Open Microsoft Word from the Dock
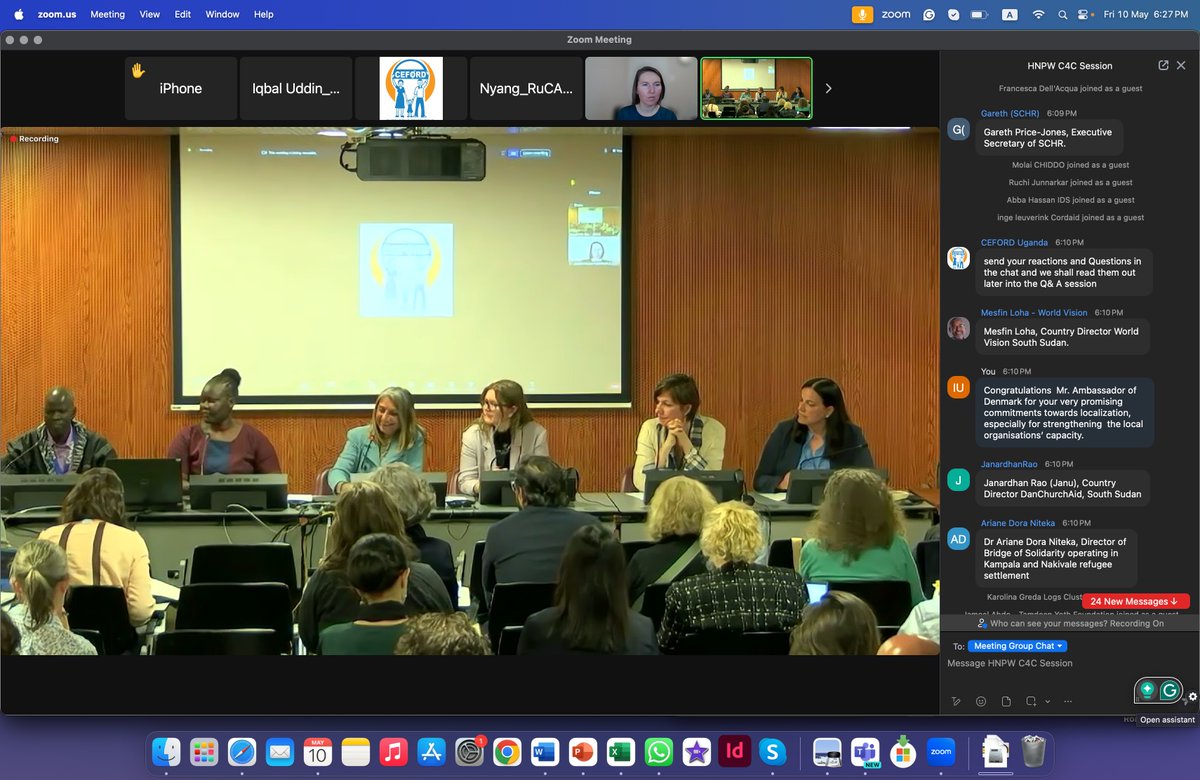Screen dimensions: 1200x780 545,751
